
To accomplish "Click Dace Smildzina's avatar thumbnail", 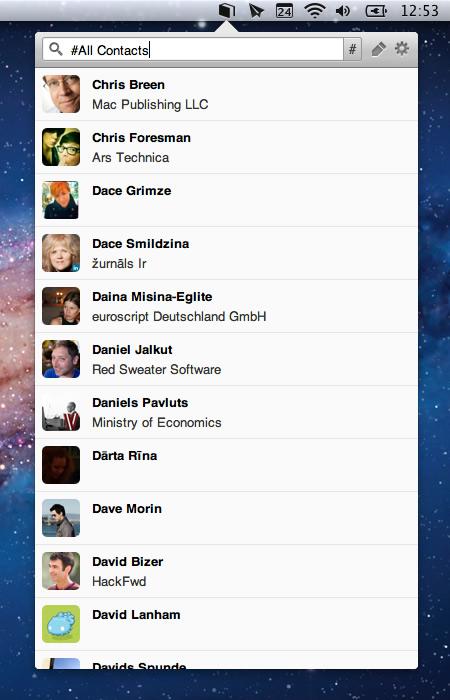I will pos(61,253).
